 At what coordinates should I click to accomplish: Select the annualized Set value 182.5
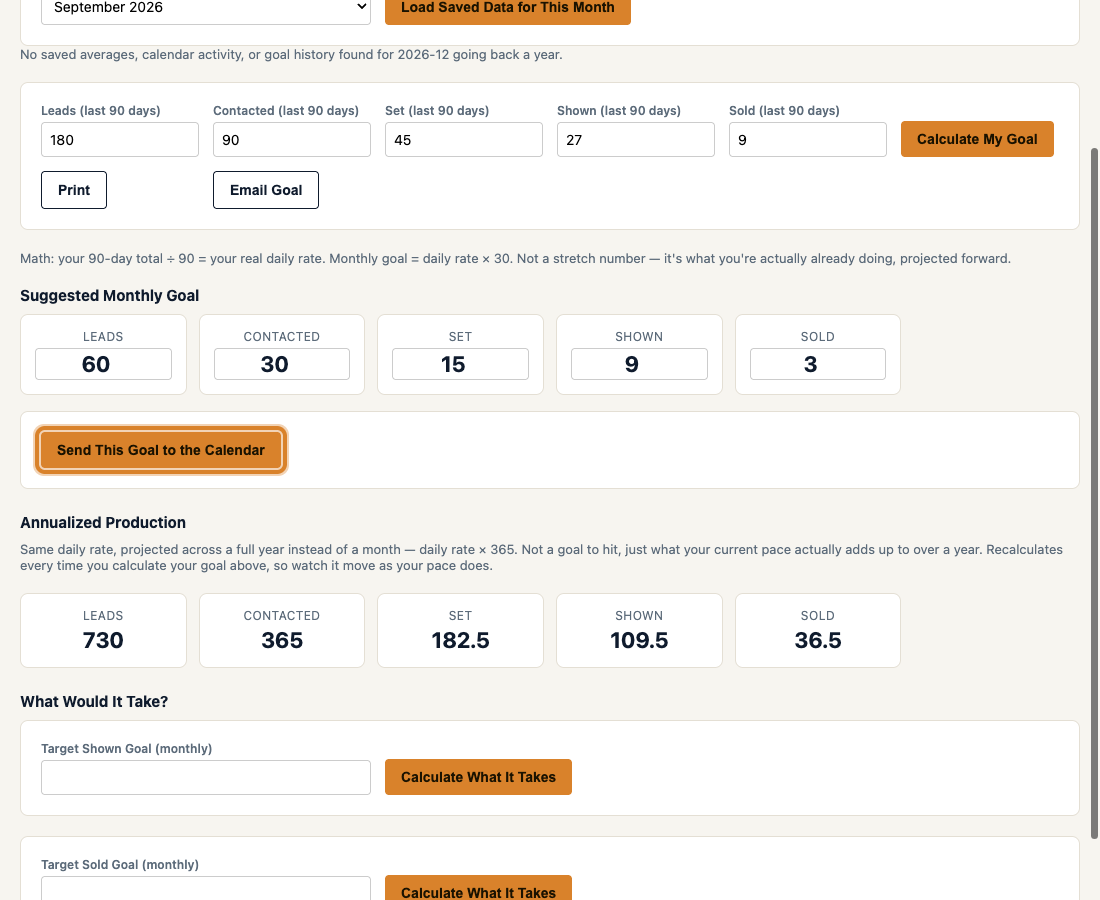click(460, 640)
